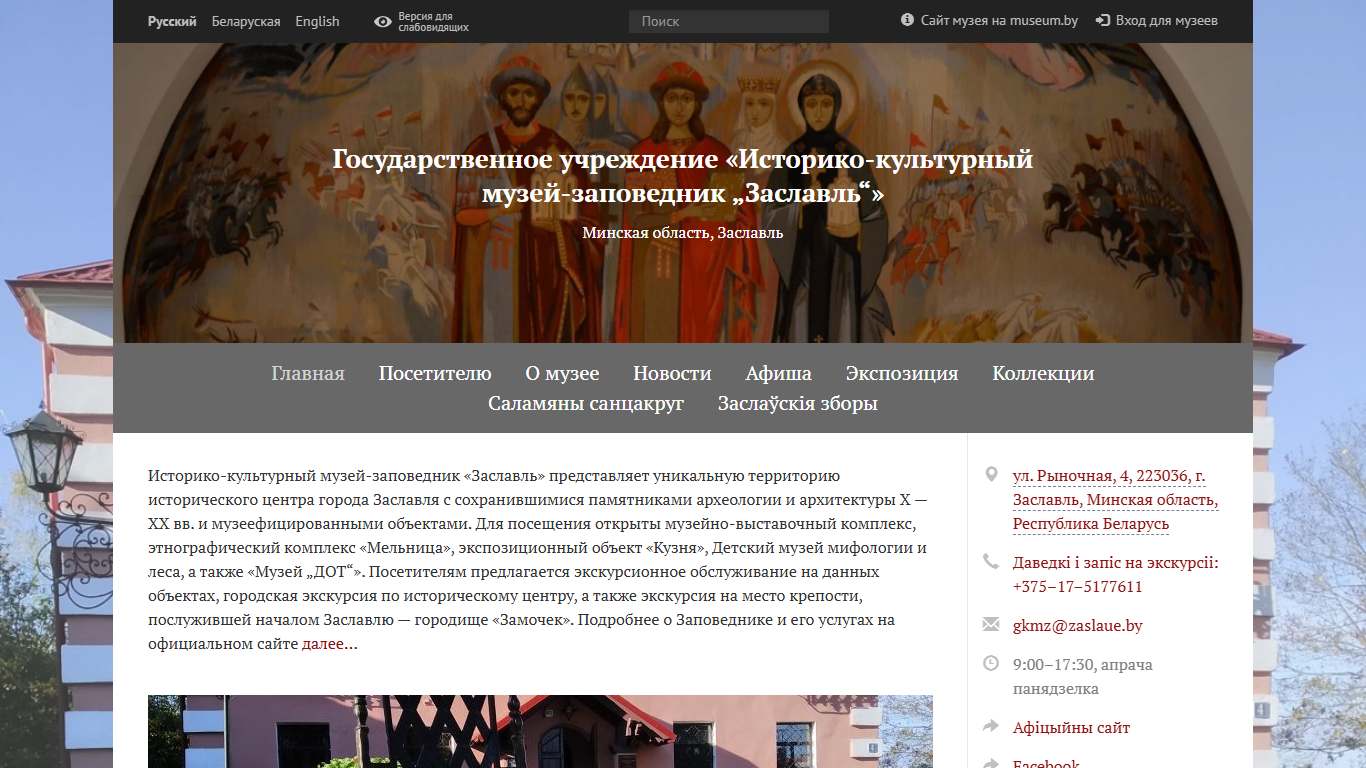Viewport: 1366px width, 768px height.
Task: Open the Коллекции menu item
Action: (1043, 373)
